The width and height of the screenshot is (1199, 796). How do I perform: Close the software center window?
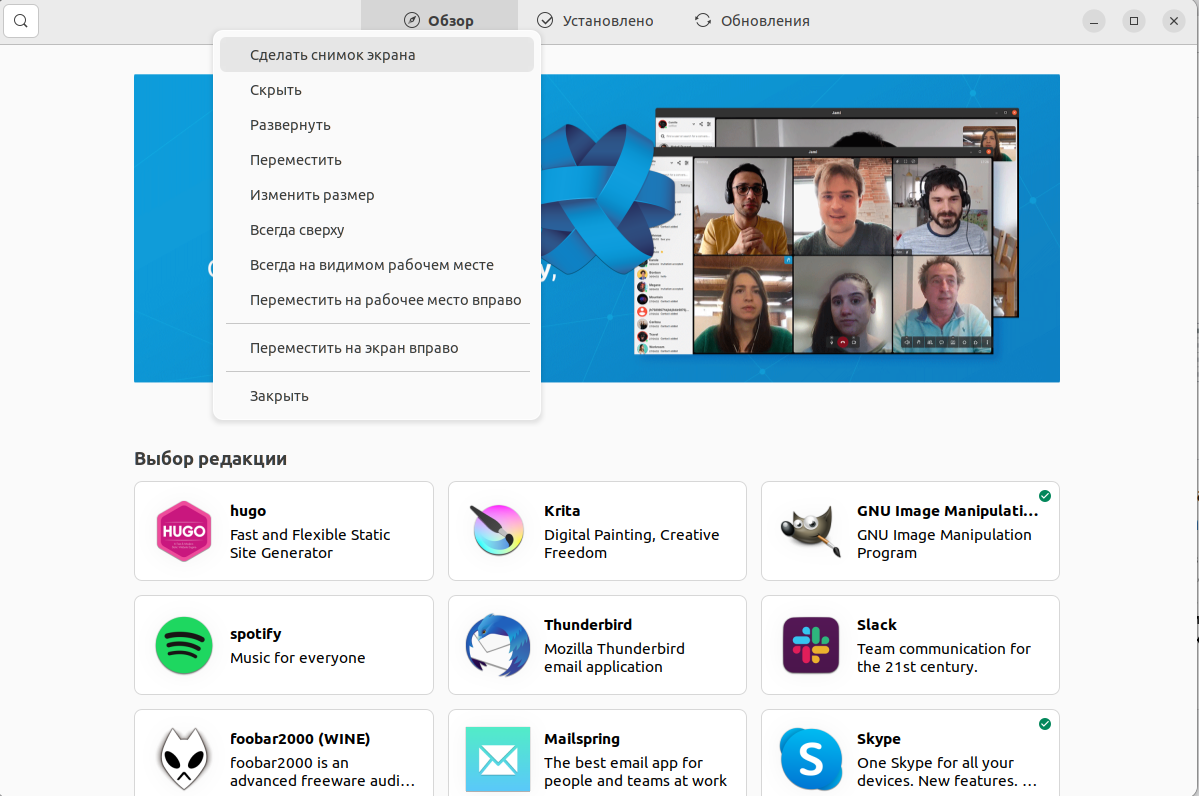point(1174,21)
